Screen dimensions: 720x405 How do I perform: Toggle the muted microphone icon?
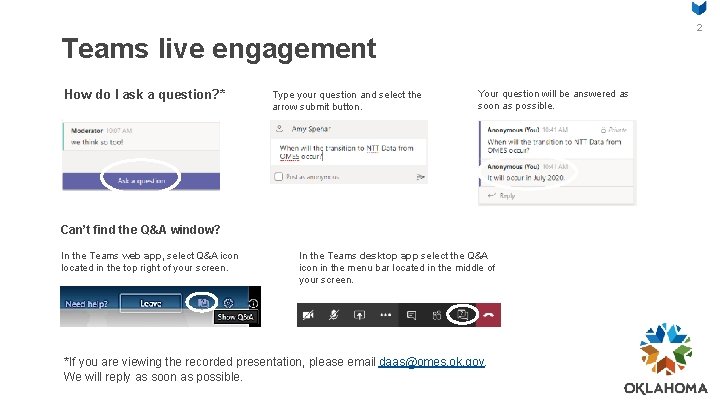click(334, 315)
